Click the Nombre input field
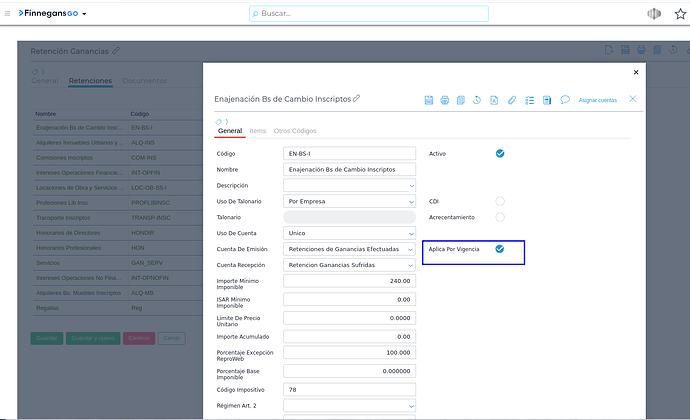Viewport: 690px width, 420px height. click(349, 169)
